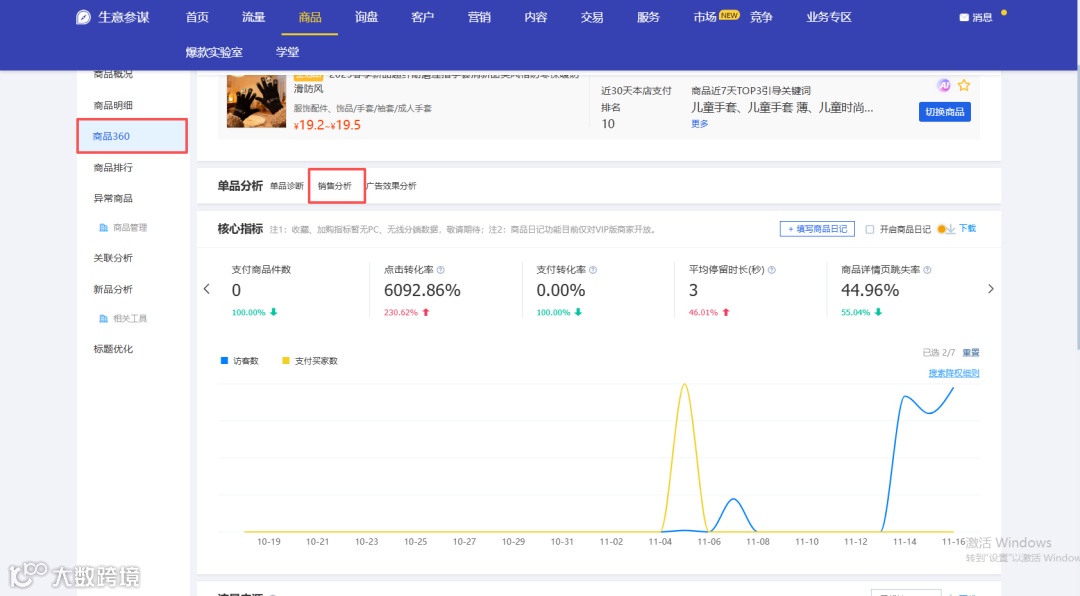The width and height of the screenshot is (1080, 596).
Task: Open 爆款实验室 in the sub navigation
Action: [x=214, y=52]
